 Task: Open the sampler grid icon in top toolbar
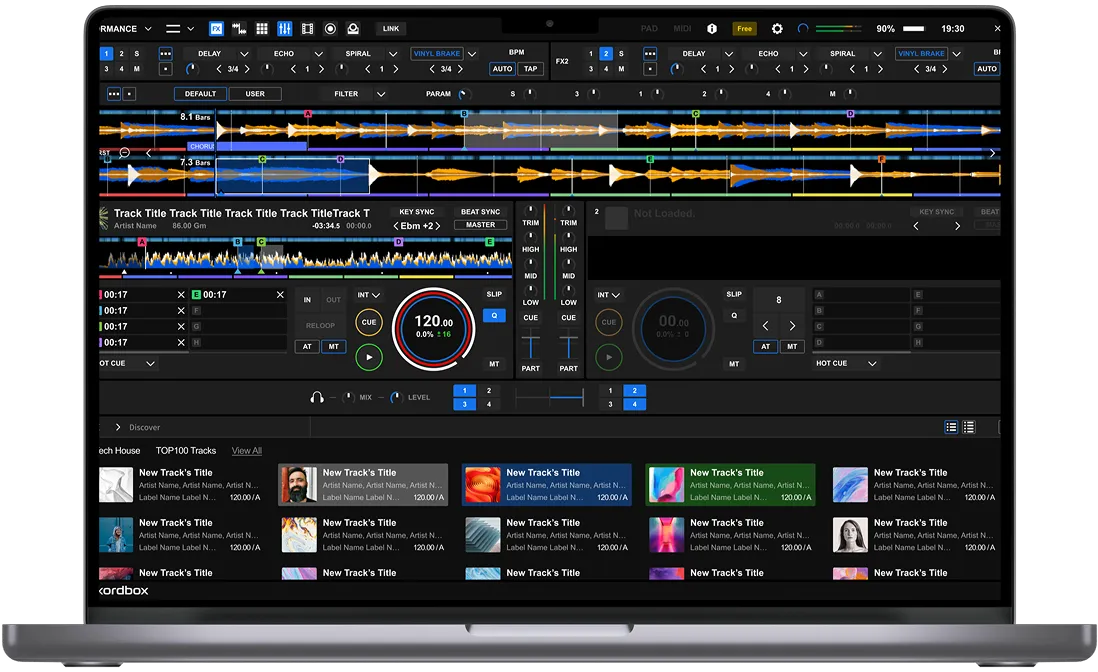point(262,29)
